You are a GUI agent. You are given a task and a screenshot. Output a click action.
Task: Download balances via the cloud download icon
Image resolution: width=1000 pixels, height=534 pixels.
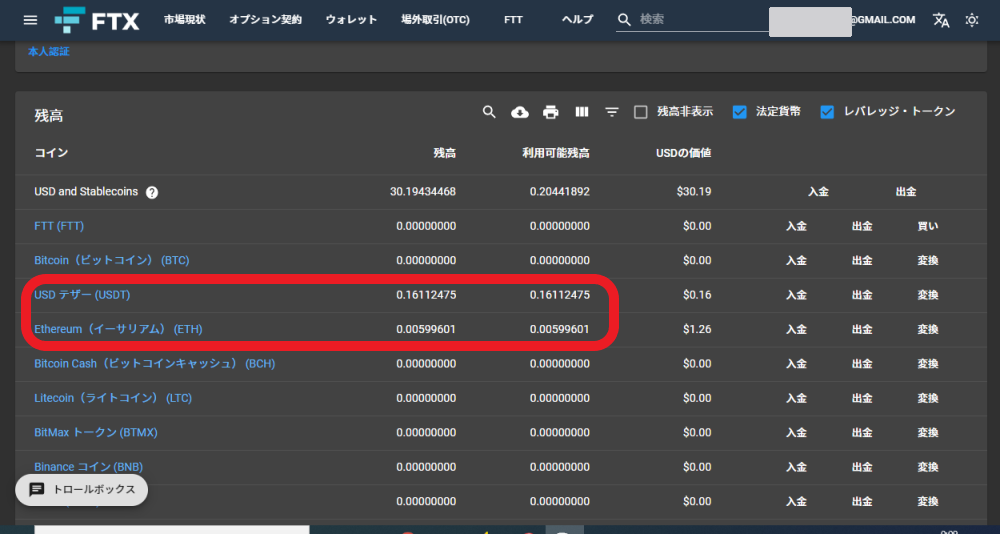(x=520, y=112)
